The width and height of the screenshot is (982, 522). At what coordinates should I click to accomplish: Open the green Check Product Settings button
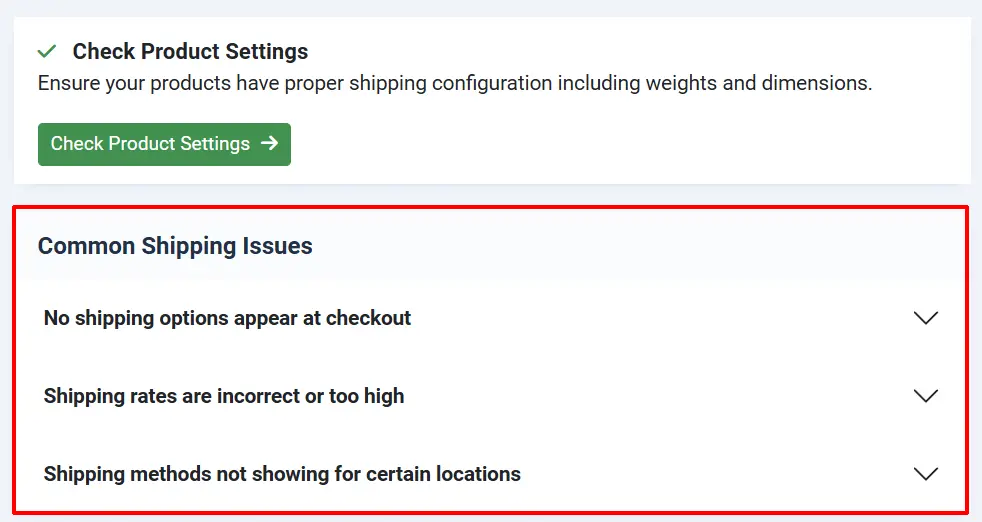[x=164, y=144]
